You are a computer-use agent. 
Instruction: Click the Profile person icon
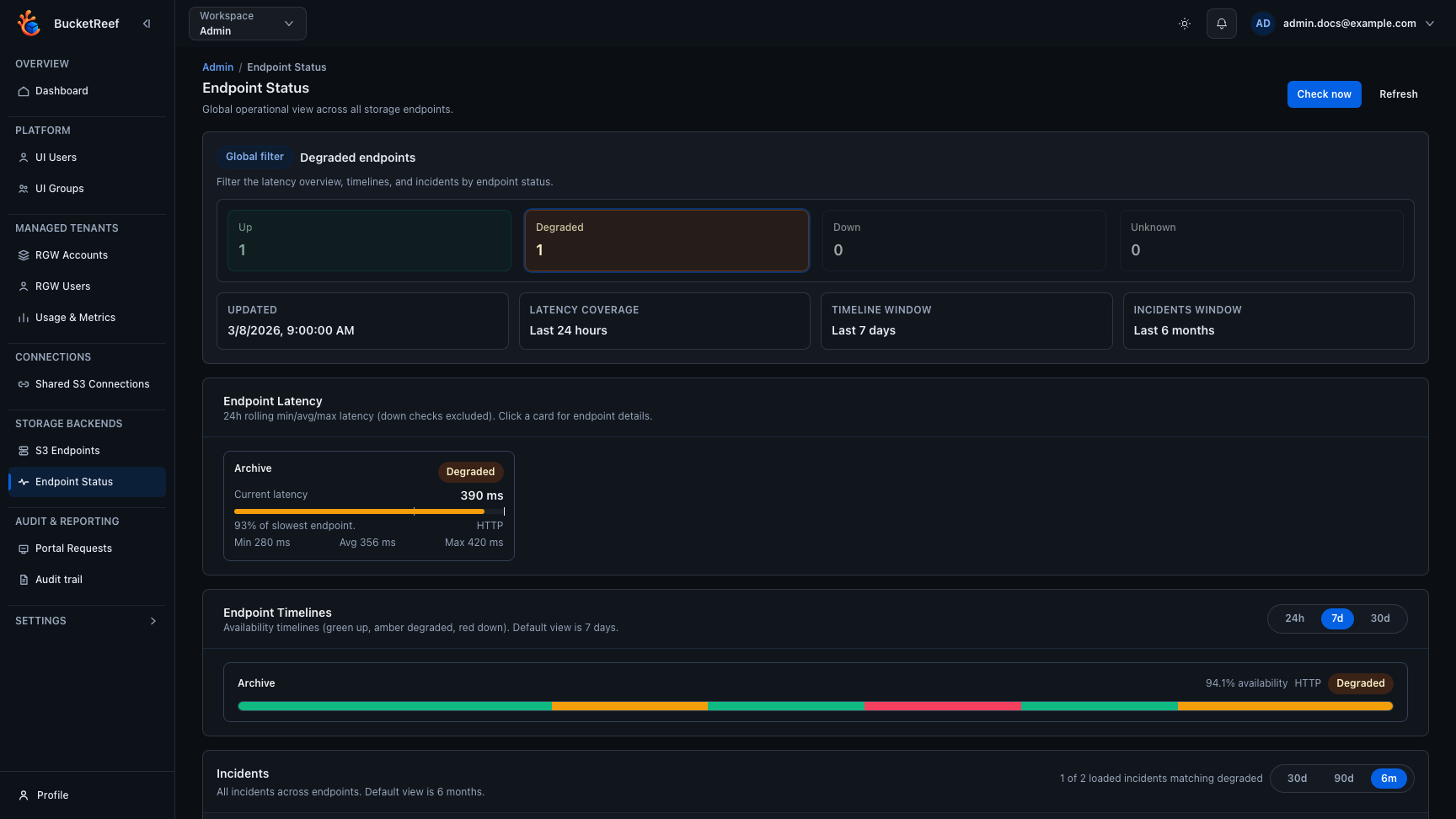24,795
